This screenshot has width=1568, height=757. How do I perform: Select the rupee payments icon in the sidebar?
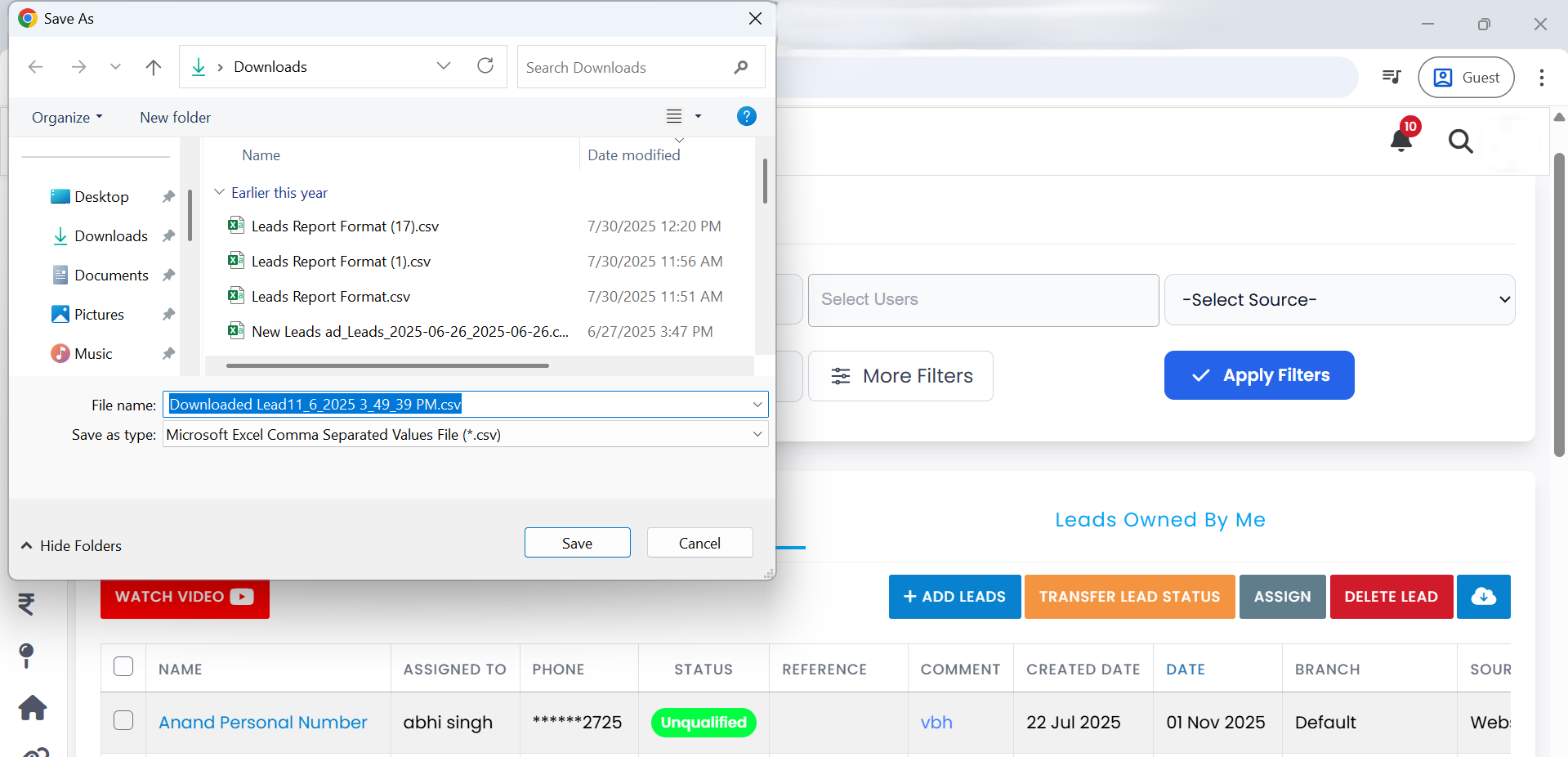[x=27, y=605]
